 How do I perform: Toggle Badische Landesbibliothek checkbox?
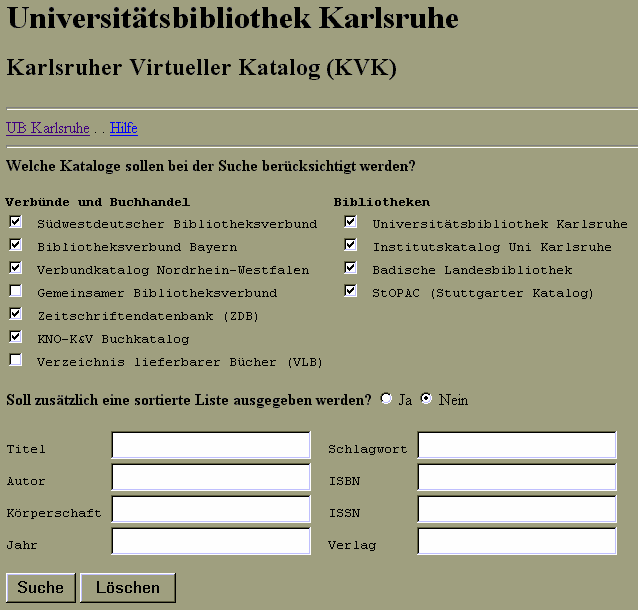click(x=350, y=268)
